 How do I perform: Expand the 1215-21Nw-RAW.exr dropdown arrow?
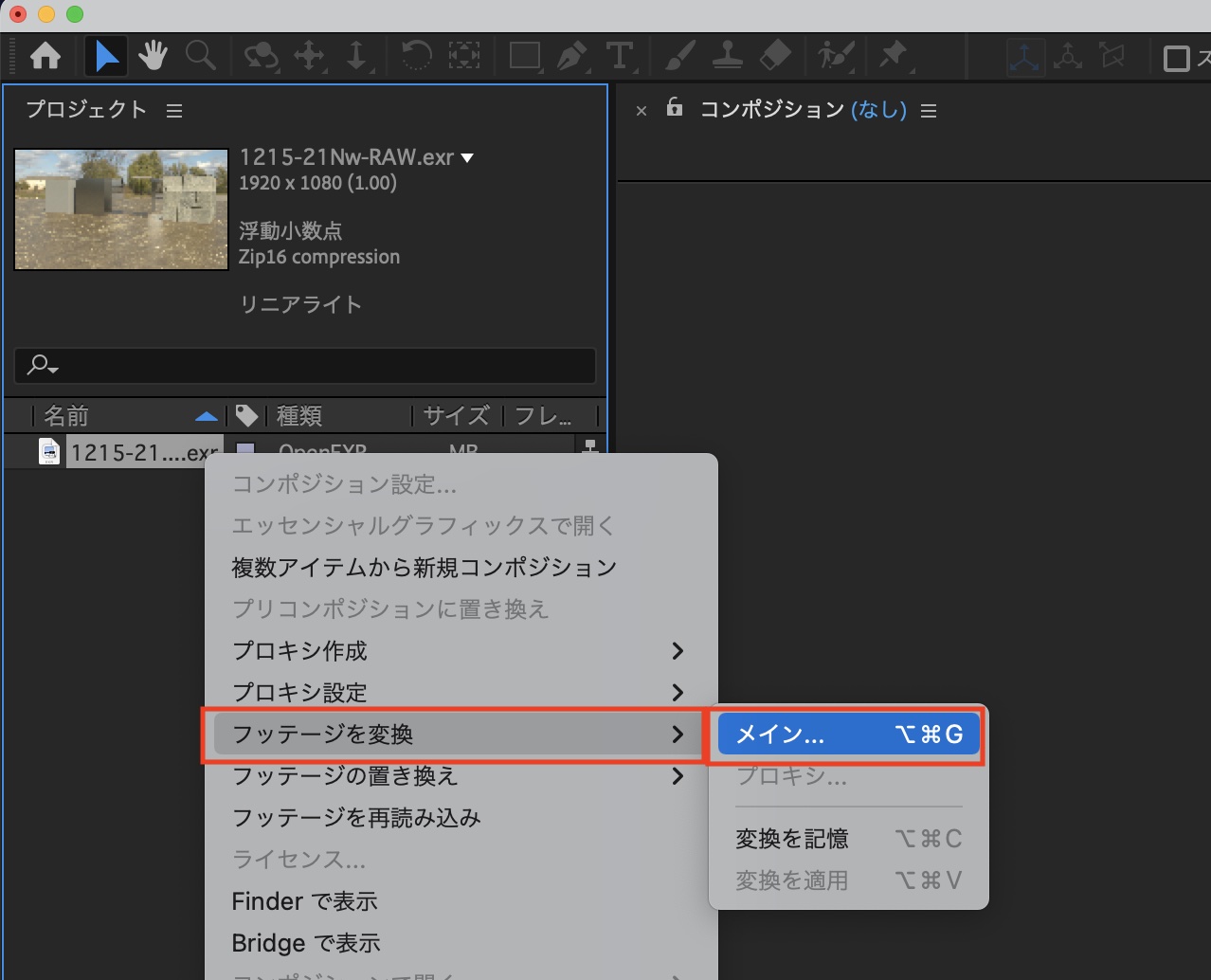click(x=467, y=158)
